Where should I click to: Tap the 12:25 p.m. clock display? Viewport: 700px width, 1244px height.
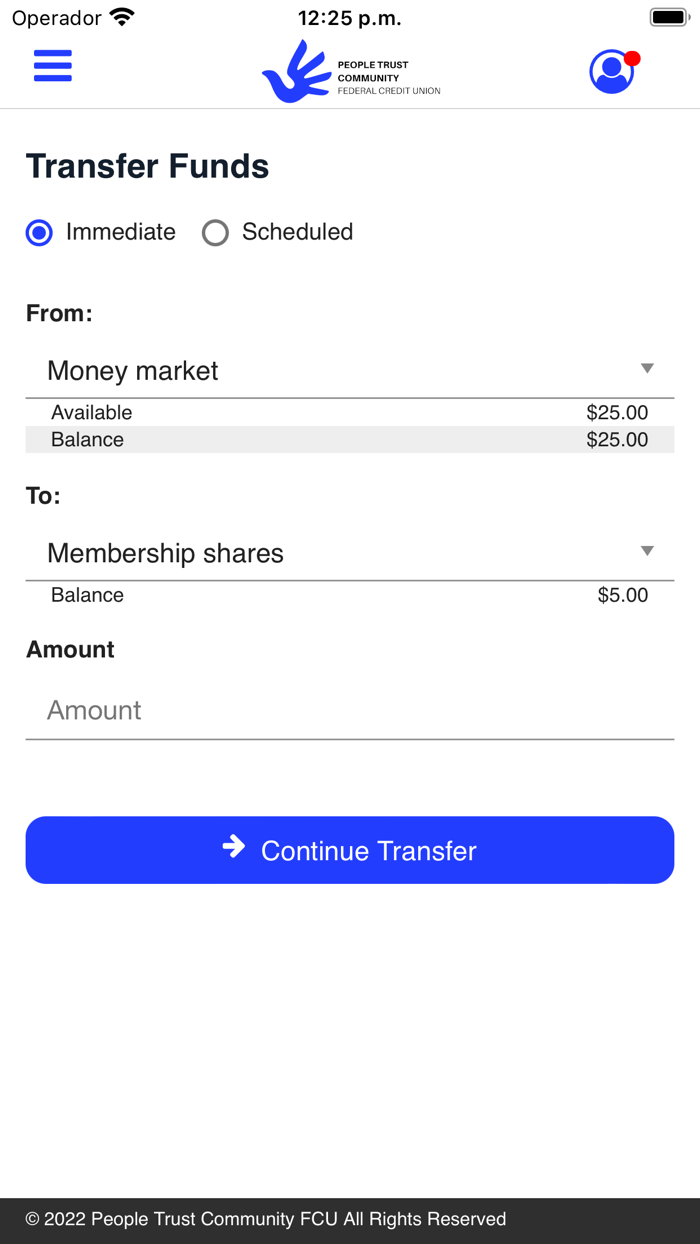[x=350, y=16]
